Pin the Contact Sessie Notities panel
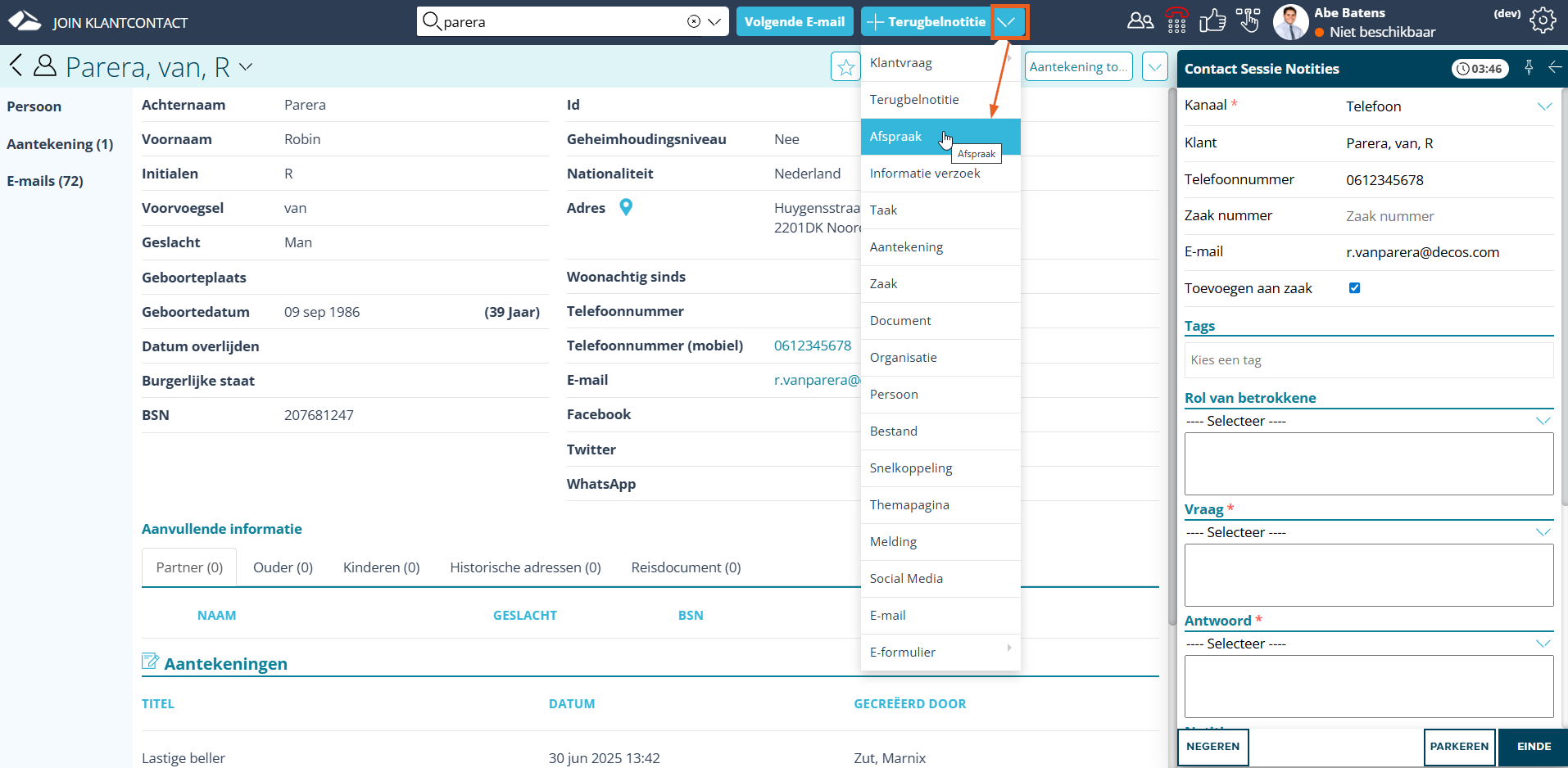The height and width of the screenshot is (768, 1568). [1529, 68]
